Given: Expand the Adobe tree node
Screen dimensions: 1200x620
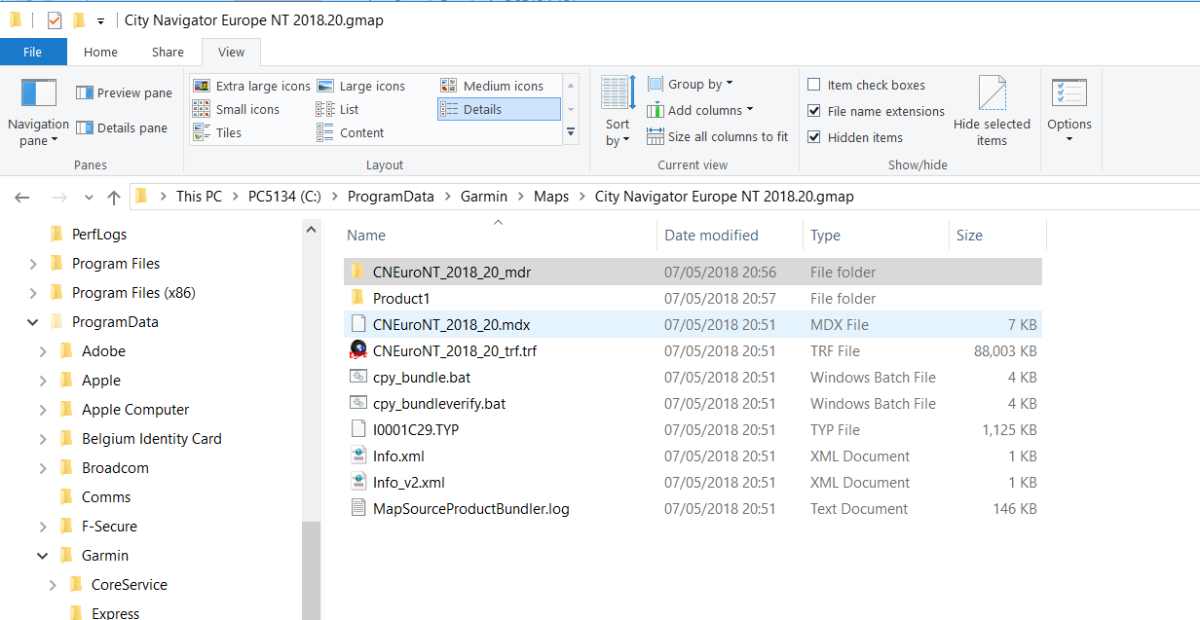Looking at the screenshot, I should (43, 351).
